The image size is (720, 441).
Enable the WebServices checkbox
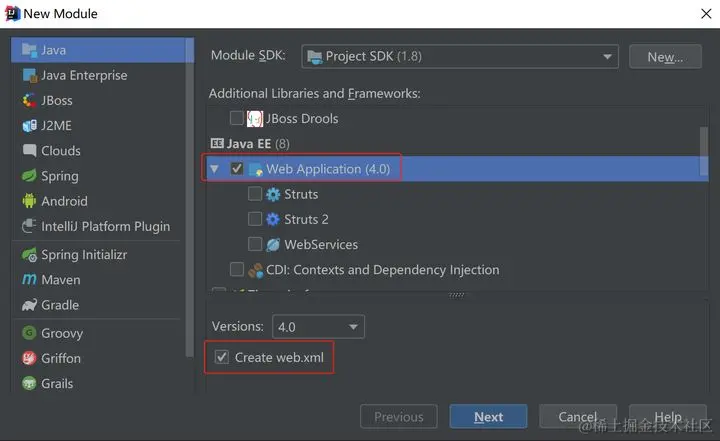pos(255,244)
